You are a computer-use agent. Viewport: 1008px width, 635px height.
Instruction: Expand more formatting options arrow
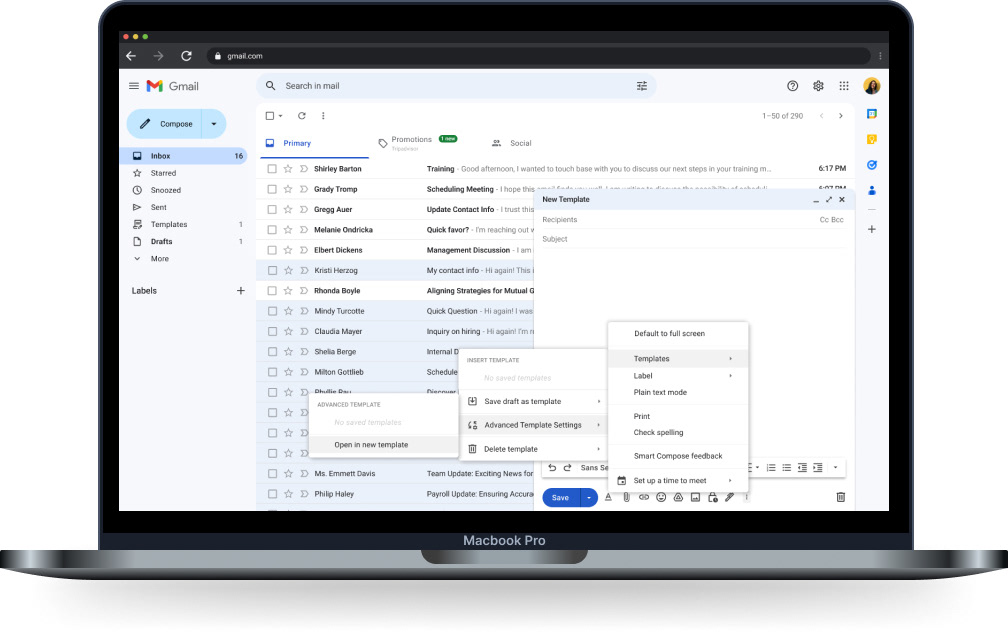(836, 468)
